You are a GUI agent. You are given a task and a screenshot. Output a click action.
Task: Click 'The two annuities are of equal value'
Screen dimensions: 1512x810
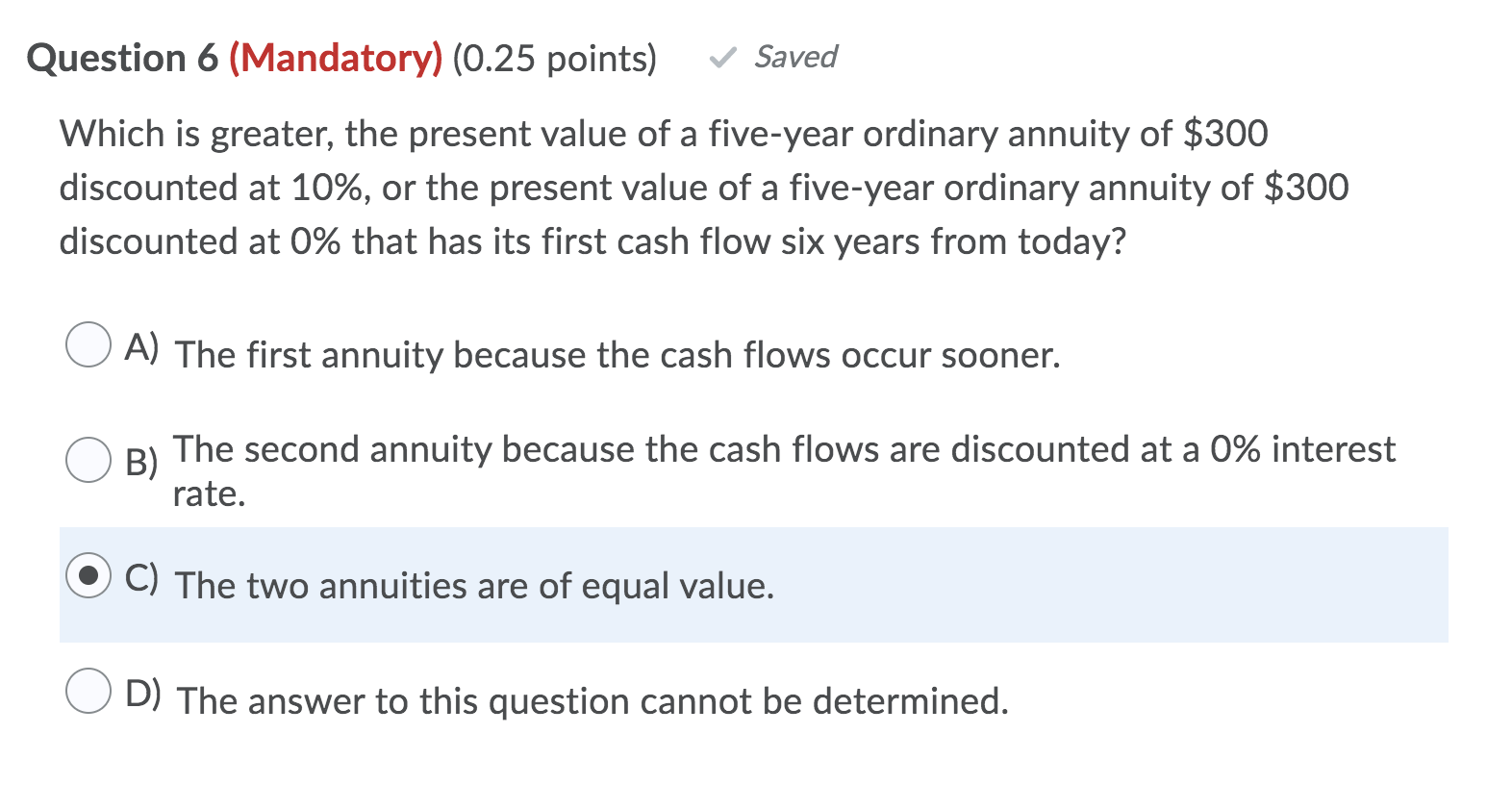pyautogui.click(x=475, y=586)
